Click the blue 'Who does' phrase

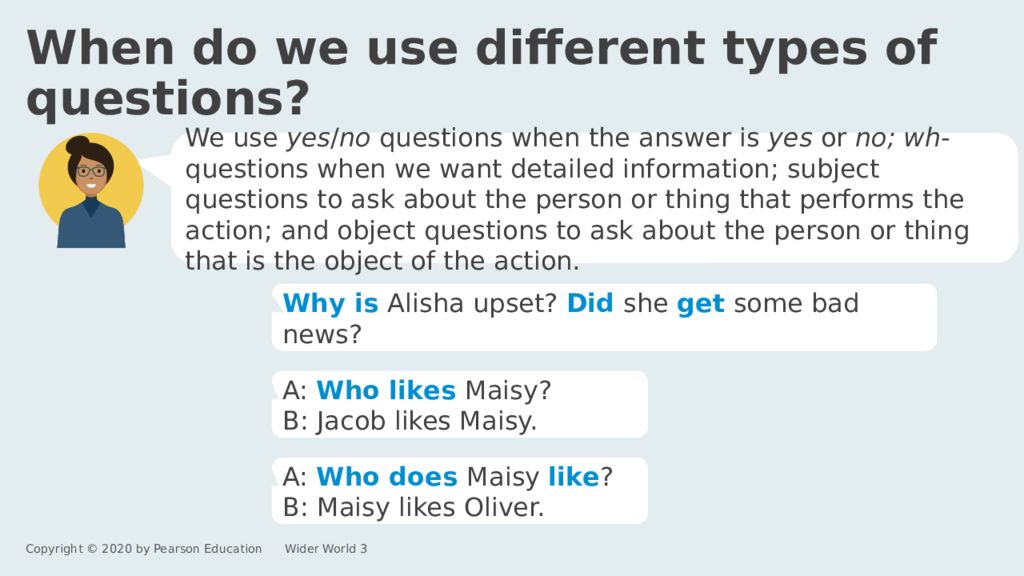coord(387,476)
